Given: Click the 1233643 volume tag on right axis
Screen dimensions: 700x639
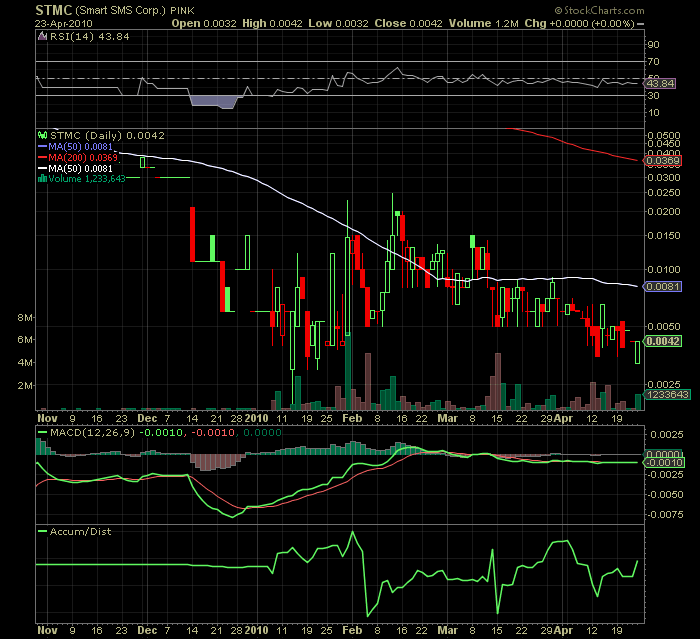Looking at the screenshot, I should (664, 396).
